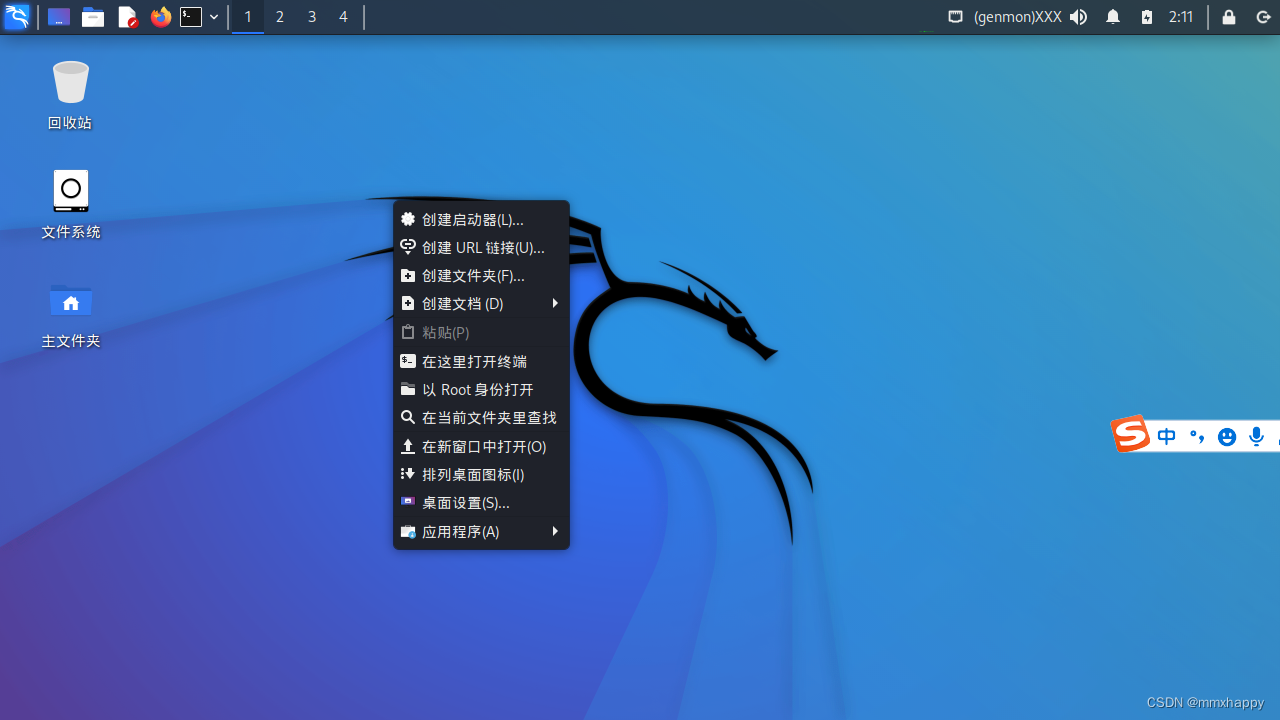Open 桌面设置(S)... from context menu

point(481,502)
